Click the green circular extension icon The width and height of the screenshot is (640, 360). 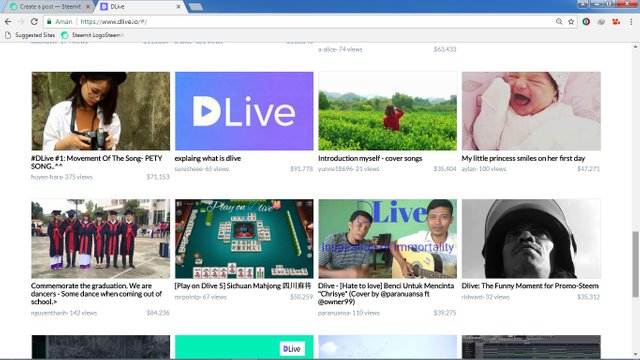(x=586, y=22)
